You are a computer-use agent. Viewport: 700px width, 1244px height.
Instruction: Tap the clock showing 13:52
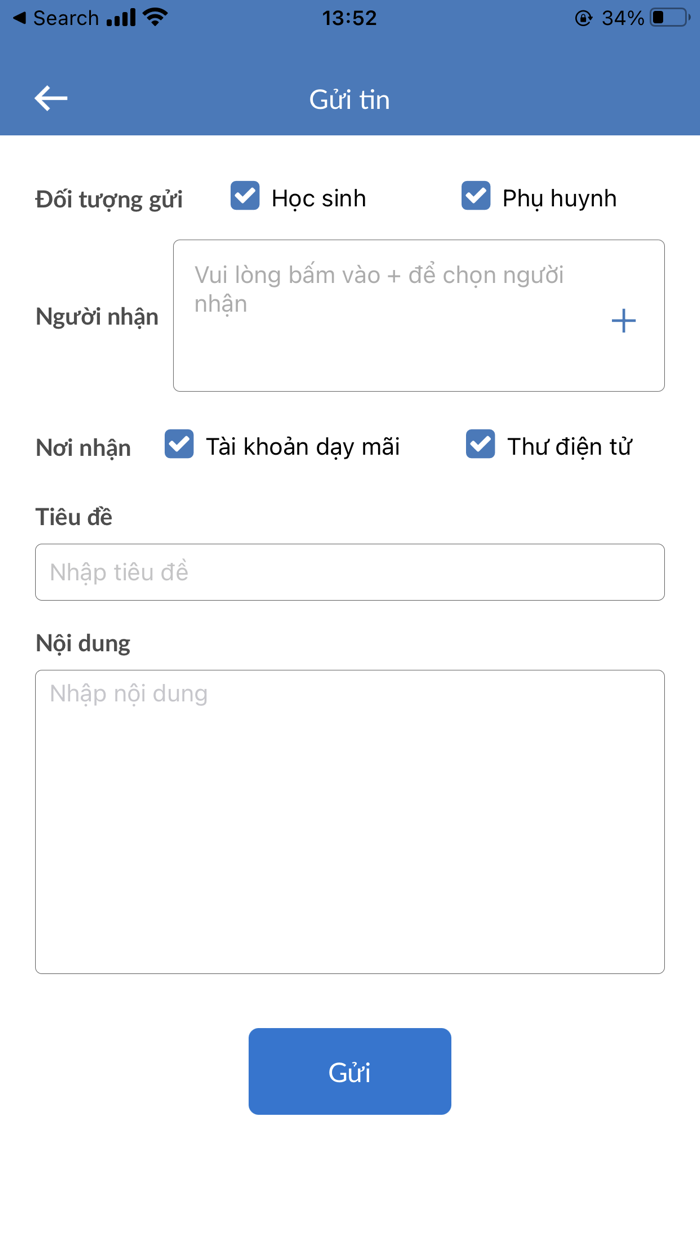pyautogui.click(x=349, y=16)
